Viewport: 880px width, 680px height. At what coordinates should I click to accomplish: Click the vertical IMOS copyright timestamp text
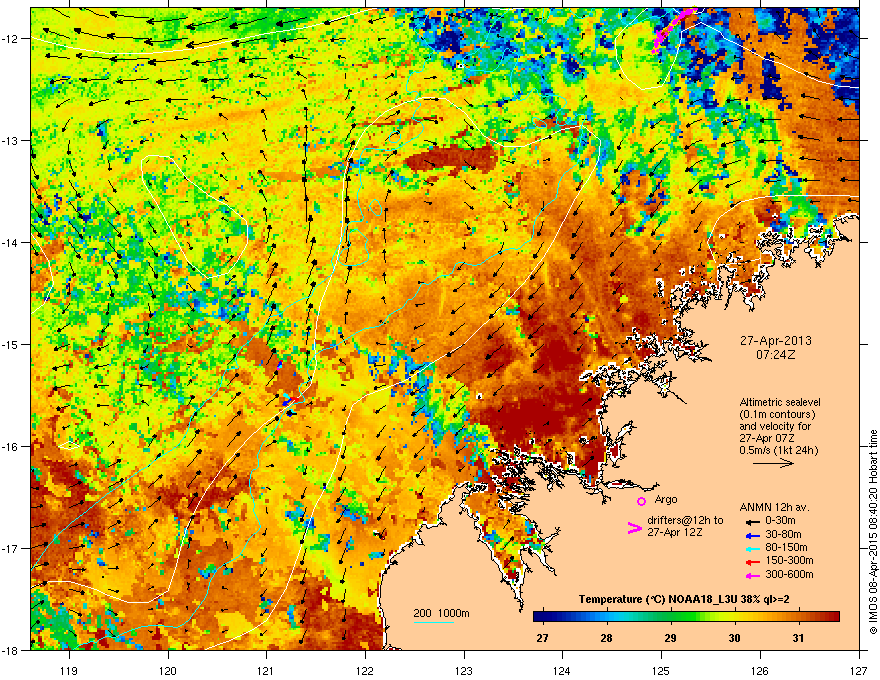[x=873, y=532]
